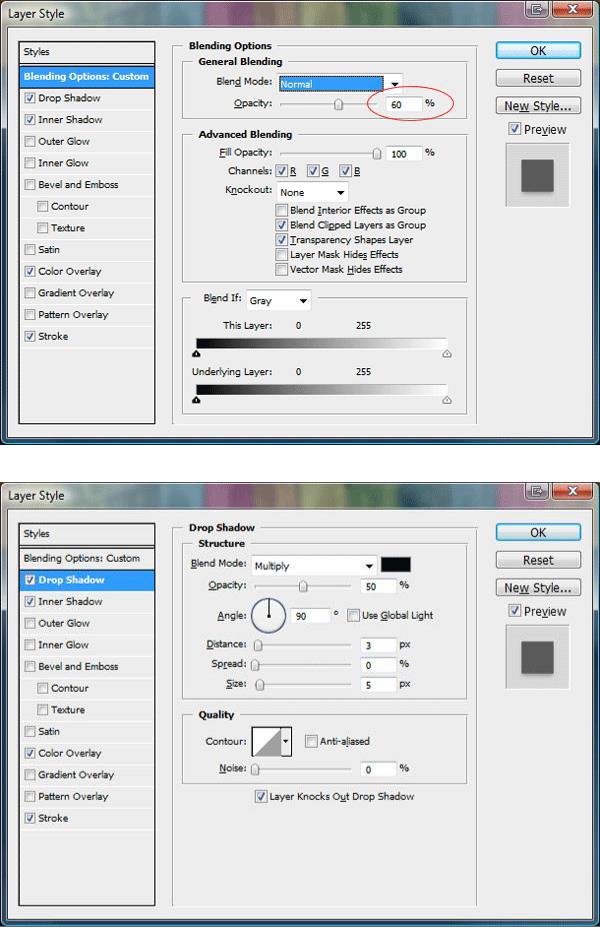This screenshot has height=927, width=600.
Task: Click Underlying Layer white point slider triangle
Action: tap(447, 400)
